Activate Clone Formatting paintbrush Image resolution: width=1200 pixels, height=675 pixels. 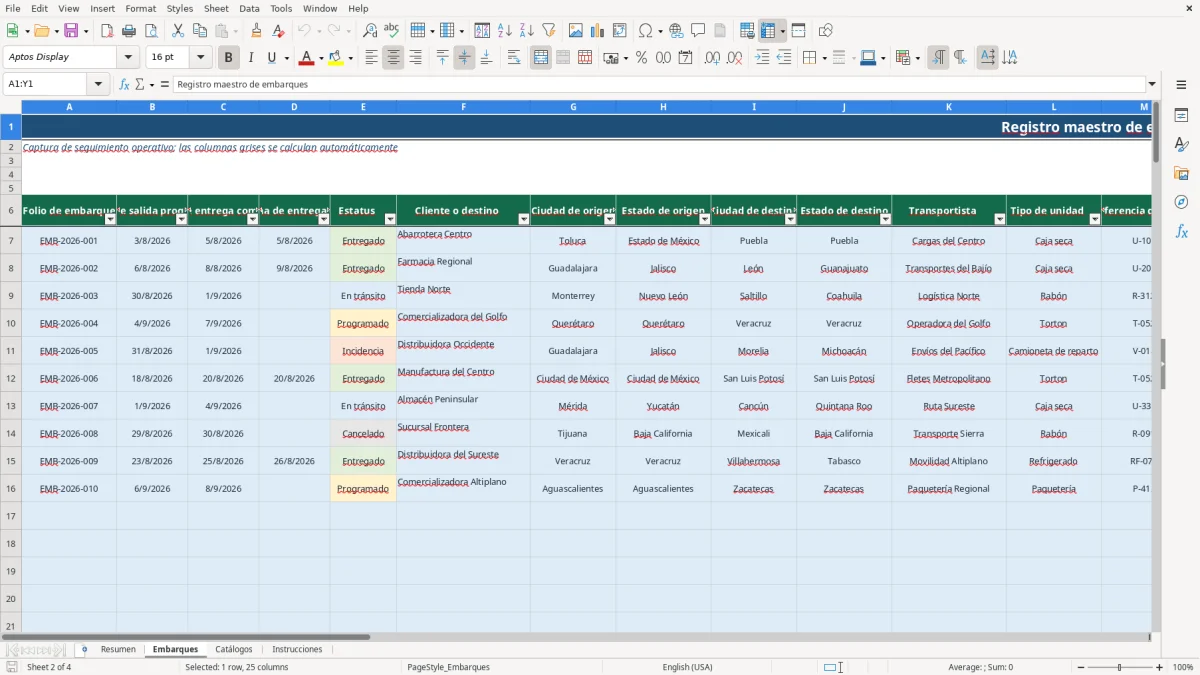pos(257,31)
